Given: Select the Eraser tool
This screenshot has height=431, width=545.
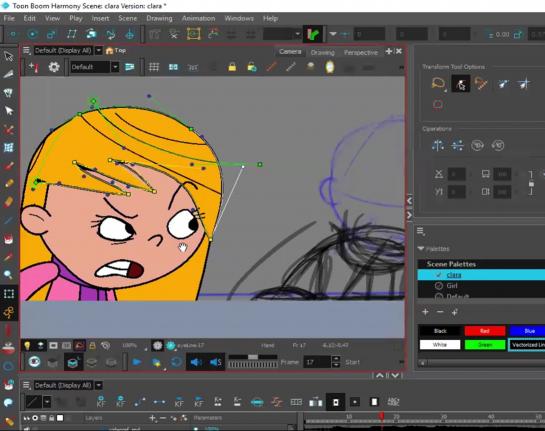Looking at the screenshot, I should [x=9, y=202].
